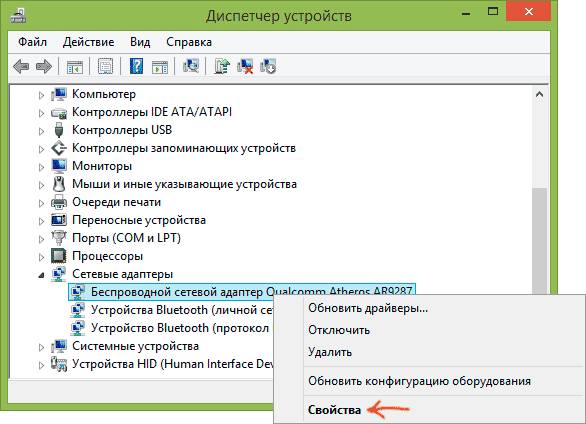Expand the Системные устройства node
This screenshot has height=424, width=586.
click(x=41, y=347)
